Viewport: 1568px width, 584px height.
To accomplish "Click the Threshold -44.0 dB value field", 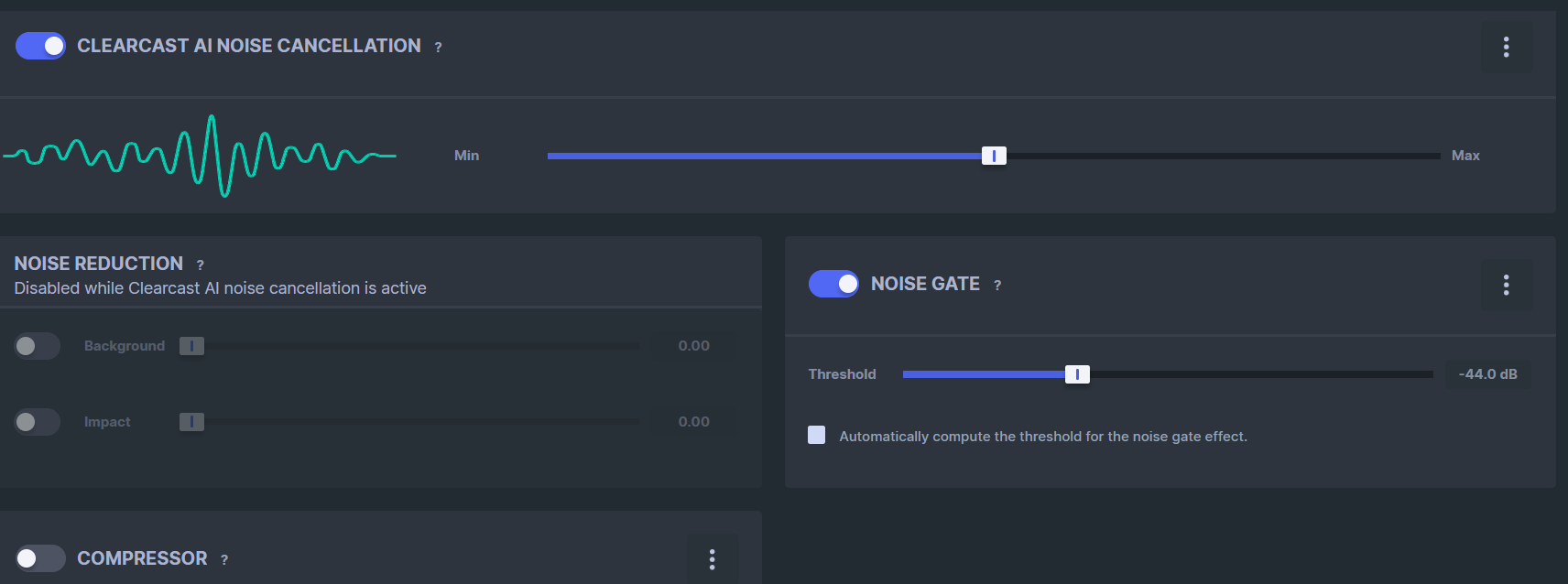I will click(1487, 374).
